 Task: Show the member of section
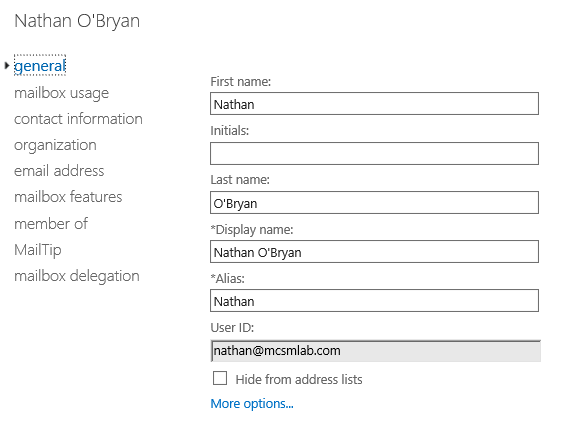tap(51, 224)
